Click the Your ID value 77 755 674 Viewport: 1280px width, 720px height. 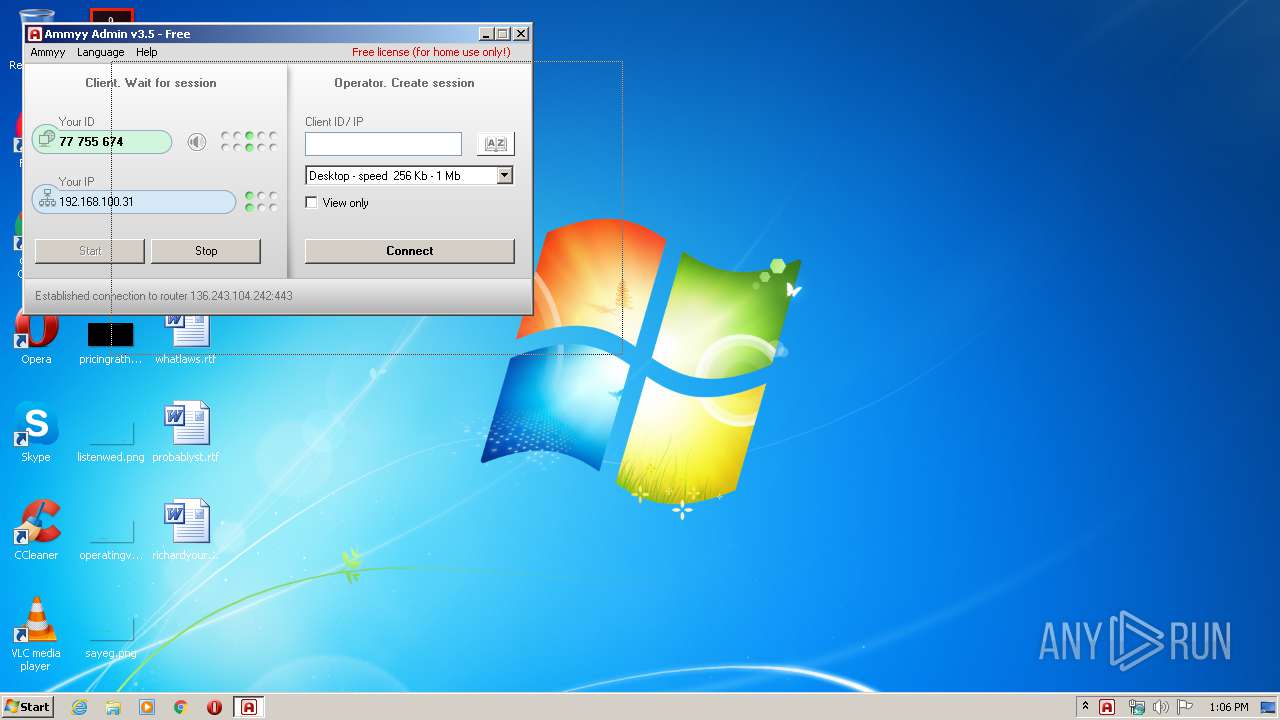pyautogui.click(x=91, y=142)
